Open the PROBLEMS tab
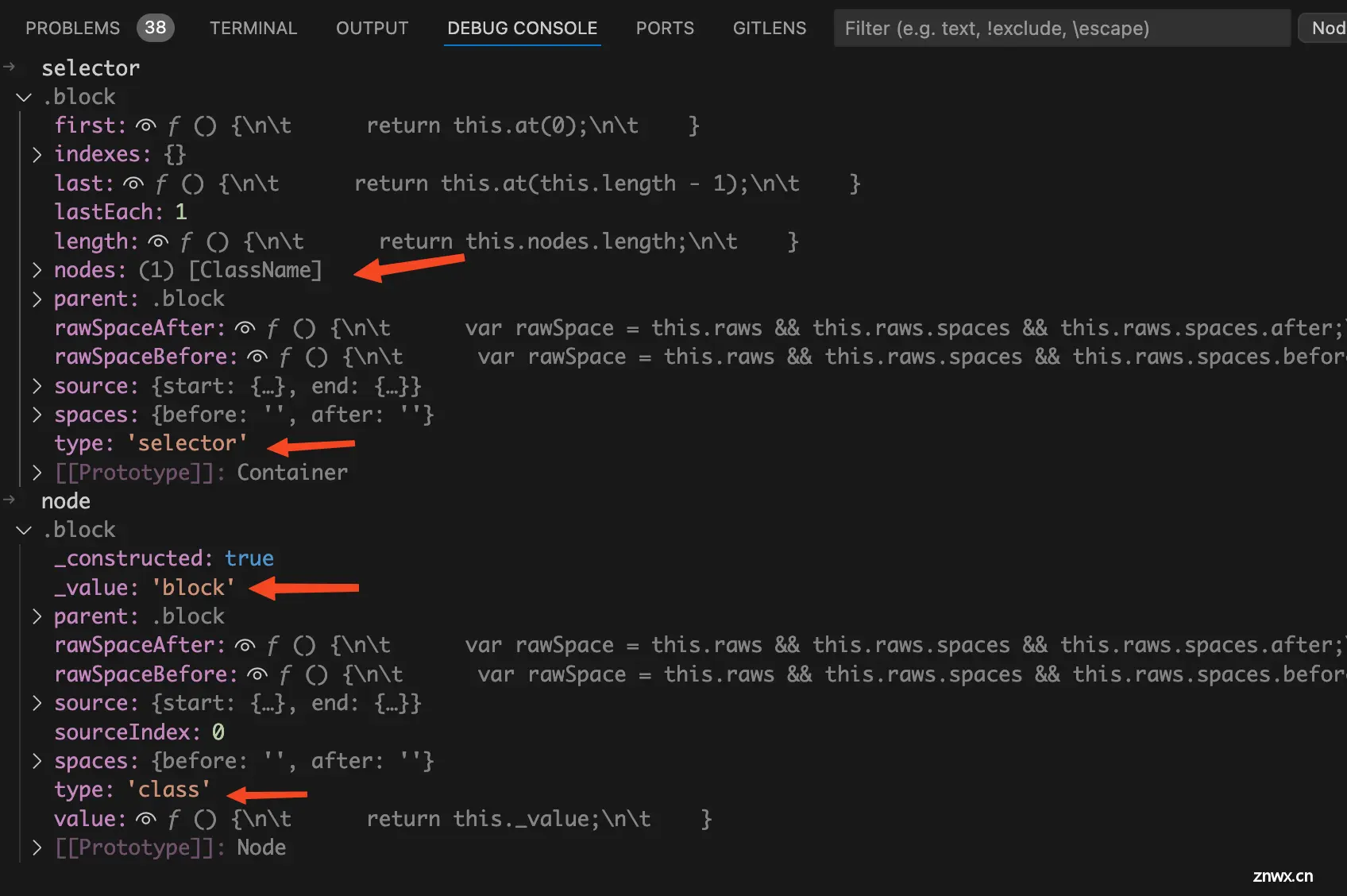Viewport: 1347px width, 896px height. pos(72,28)
